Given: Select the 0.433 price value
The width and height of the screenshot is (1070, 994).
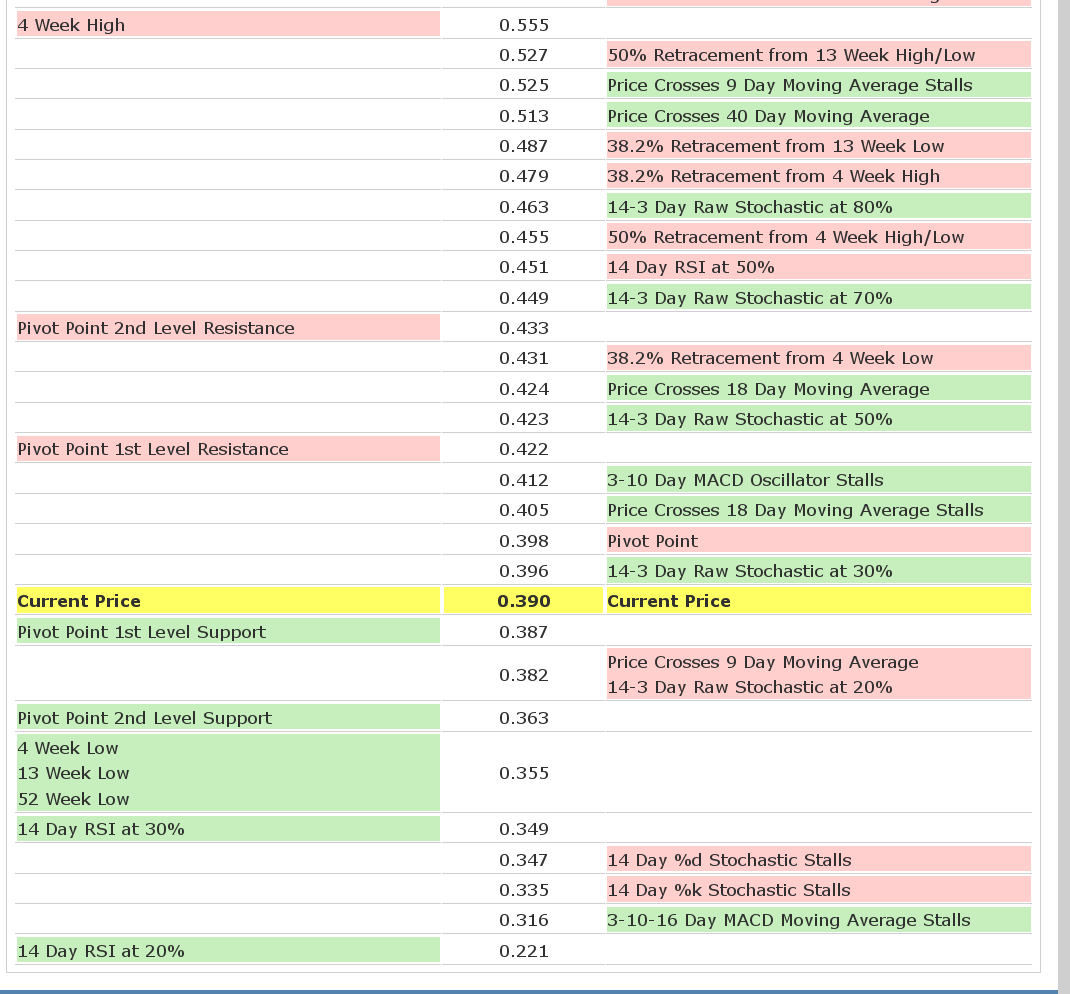Looking at the screenshot, I should click(523, 328).
